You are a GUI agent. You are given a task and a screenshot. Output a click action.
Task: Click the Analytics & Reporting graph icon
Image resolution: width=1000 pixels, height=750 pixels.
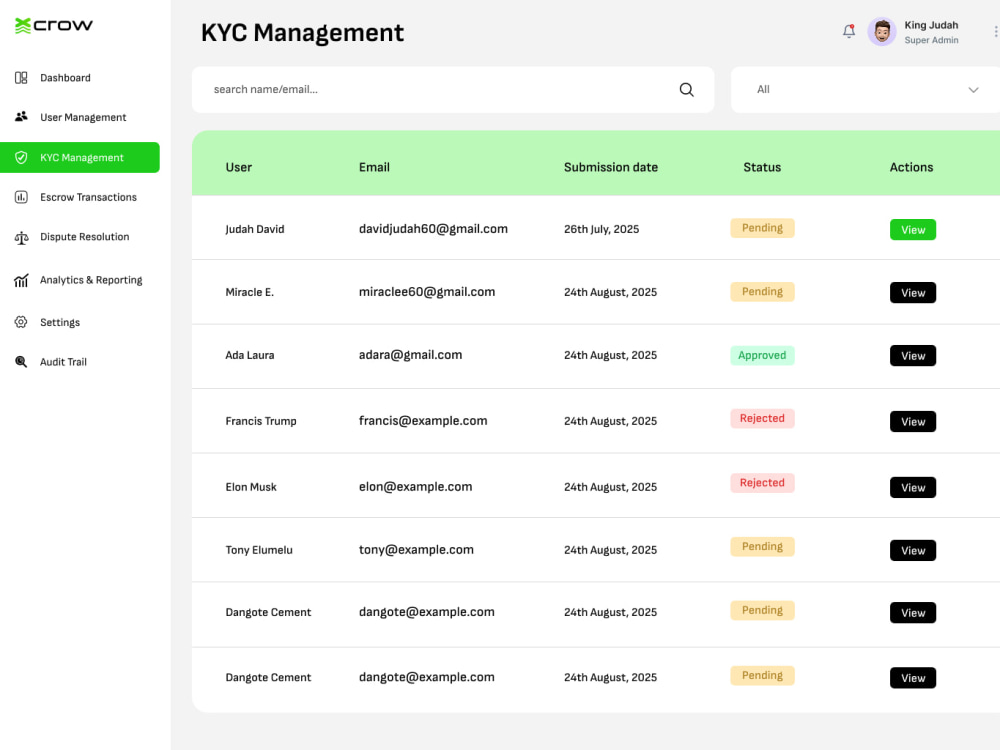point(21,280)
